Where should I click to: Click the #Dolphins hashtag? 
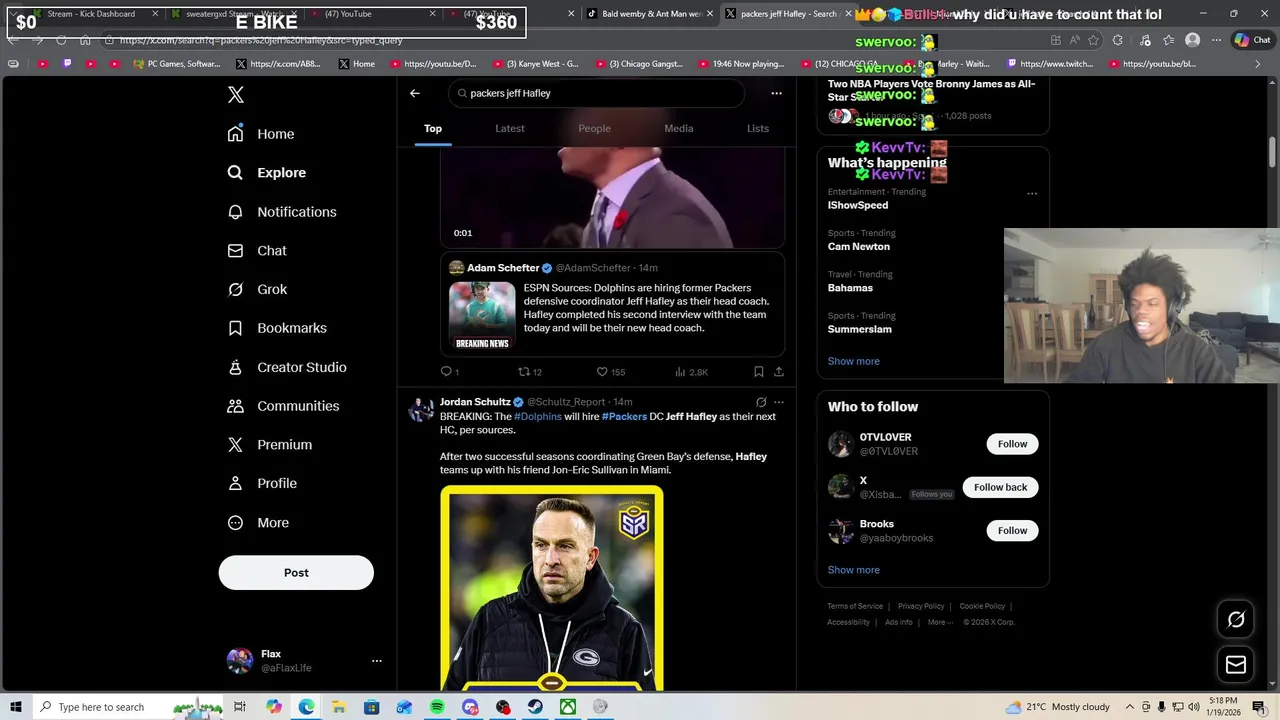tap(538, 417)
